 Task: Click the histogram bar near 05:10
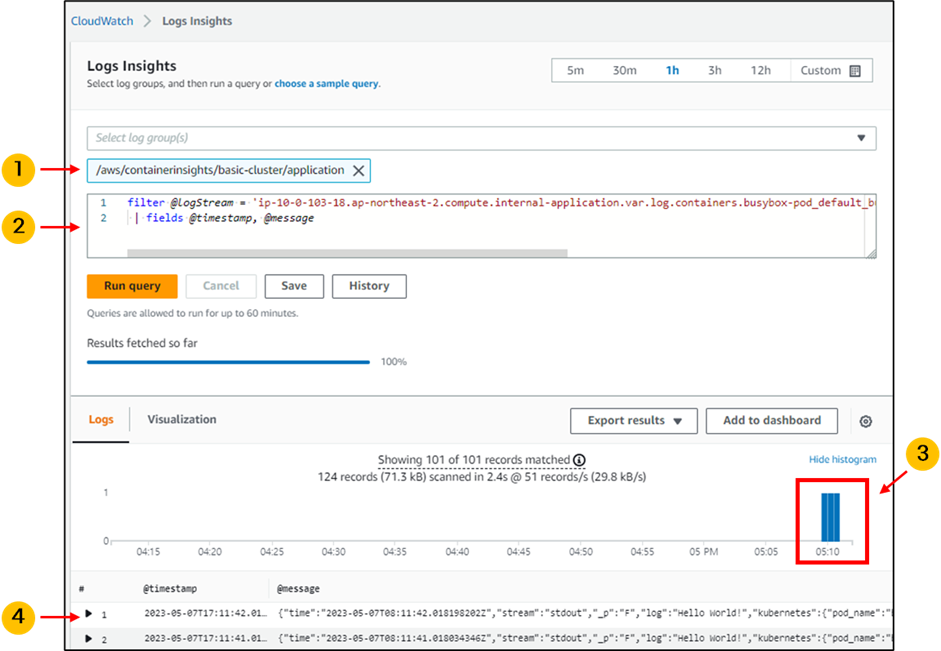pyautogui.click(x=831, y=517)
